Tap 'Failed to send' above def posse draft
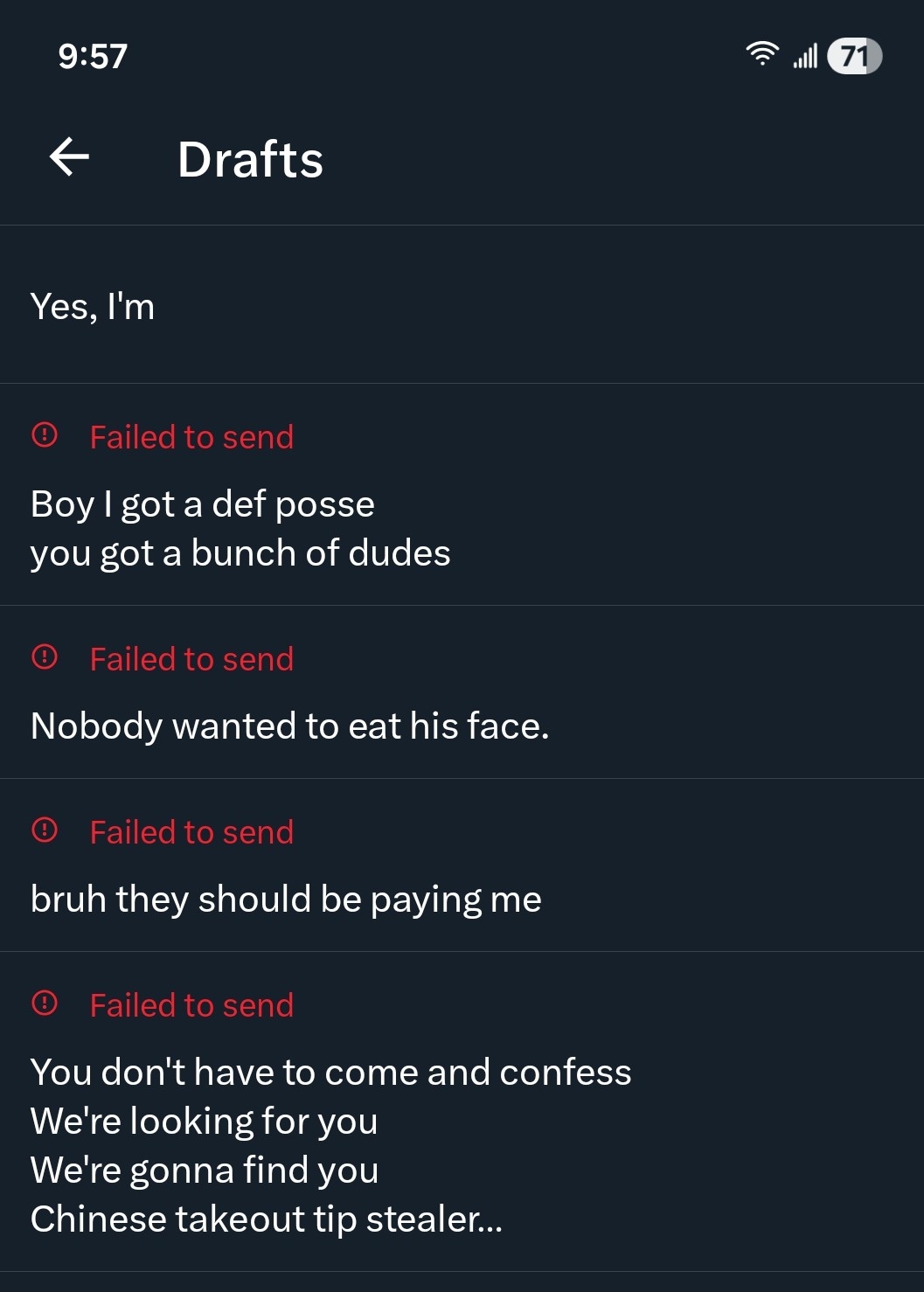The image size is (924, 1292). tap(191, 437)
